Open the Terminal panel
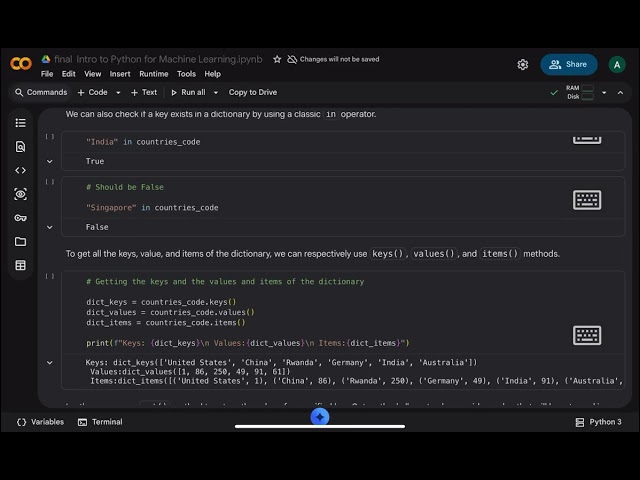Viewport: 640px width, 480px height. coord(100,422)
